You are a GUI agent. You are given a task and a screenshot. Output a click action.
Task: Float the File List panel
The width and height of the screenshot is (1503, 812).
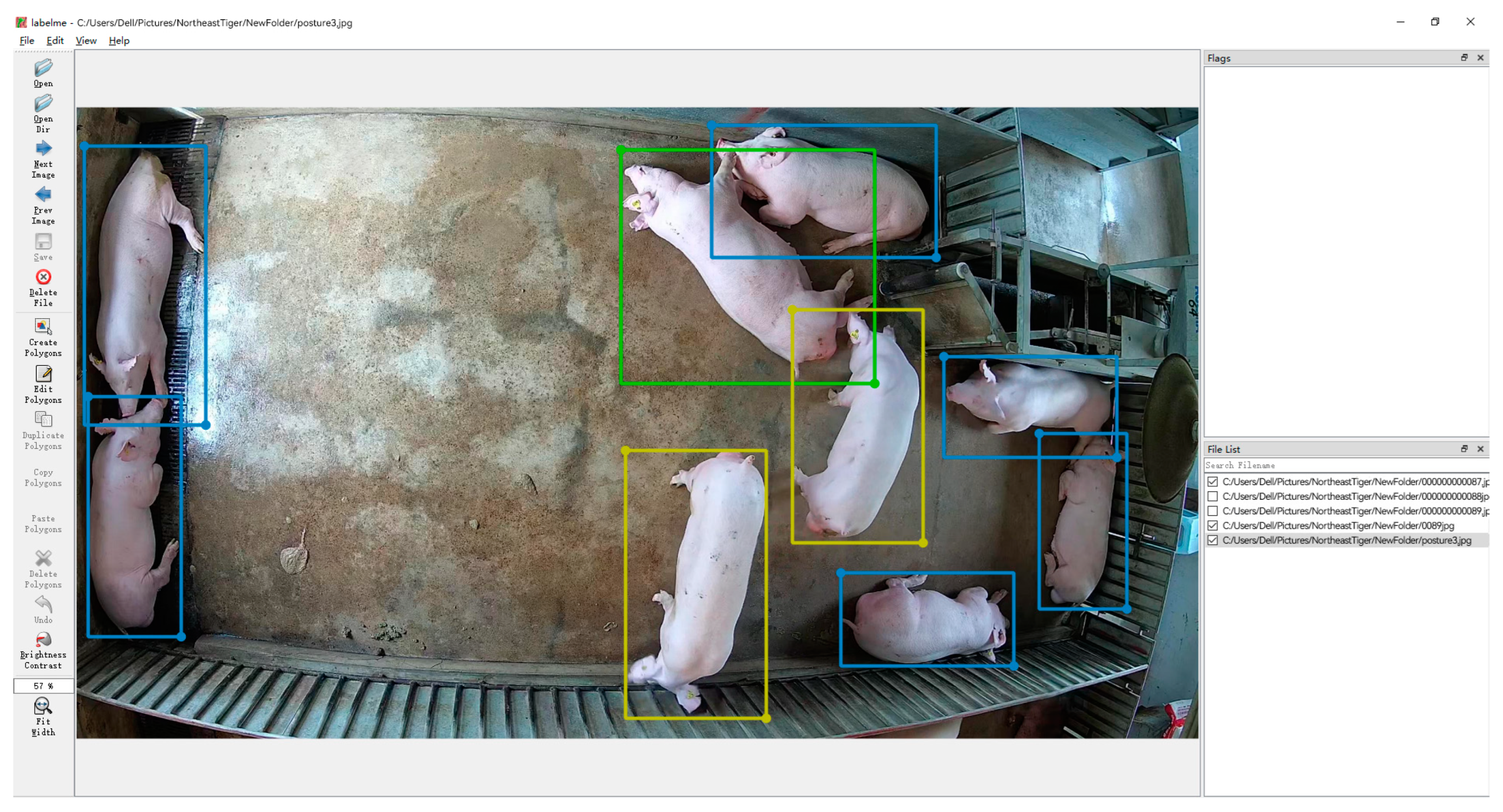coord(1464,448)
